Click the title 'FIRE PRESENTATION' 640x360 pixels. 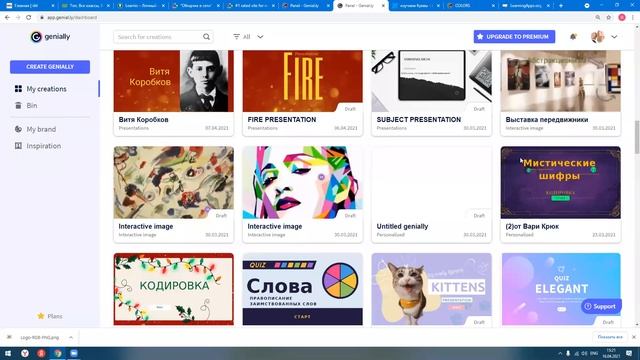tap(282, 120)
